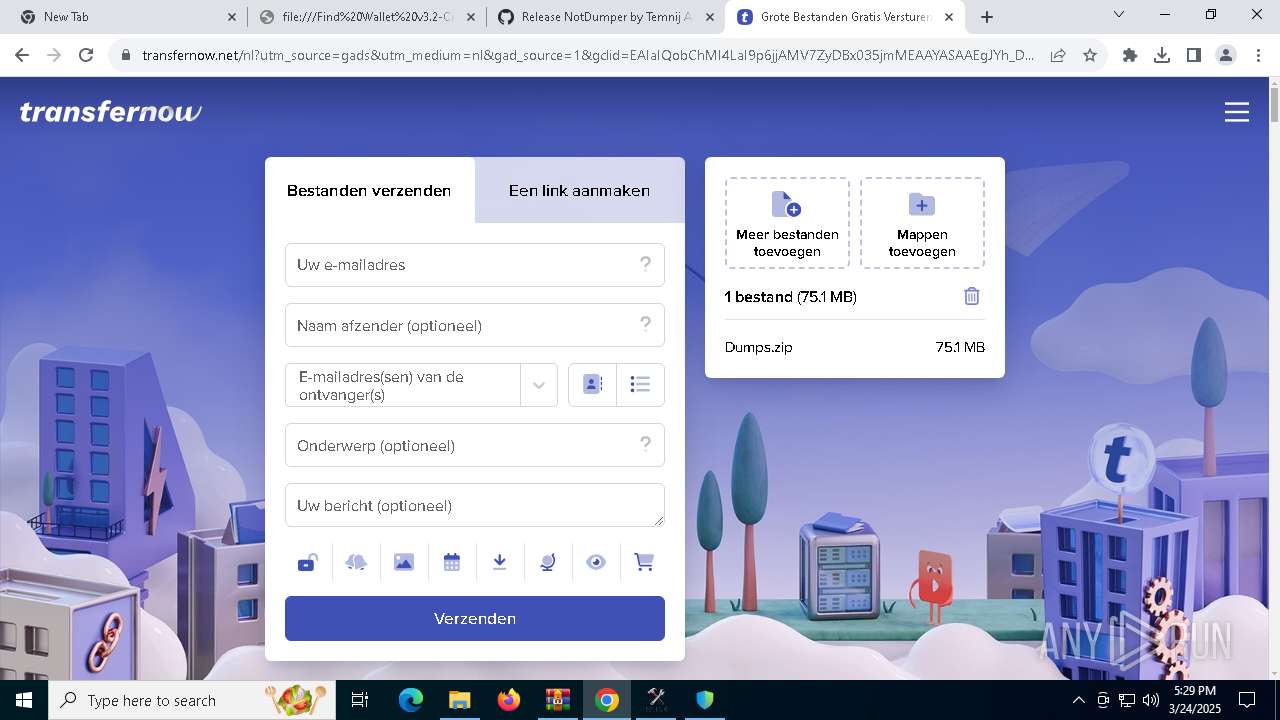Screen dimensions: 1280x720
Task: Show help for Uw e-mailadres field
Action: (x=646, y=264)
